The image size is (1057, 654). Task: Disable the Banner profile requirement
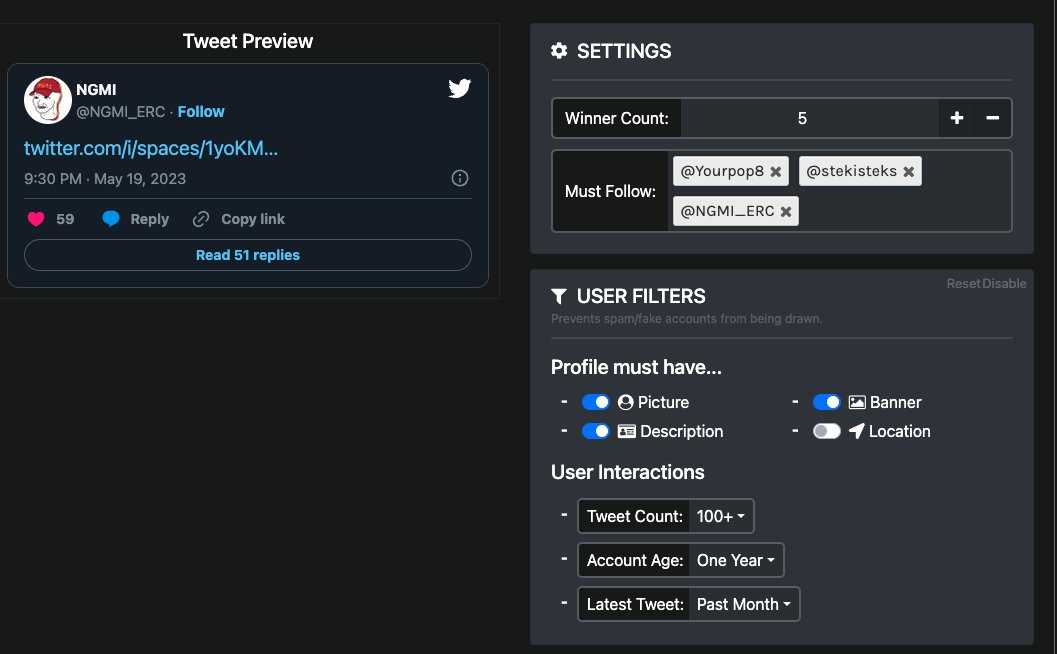click(x=827, y=402)
